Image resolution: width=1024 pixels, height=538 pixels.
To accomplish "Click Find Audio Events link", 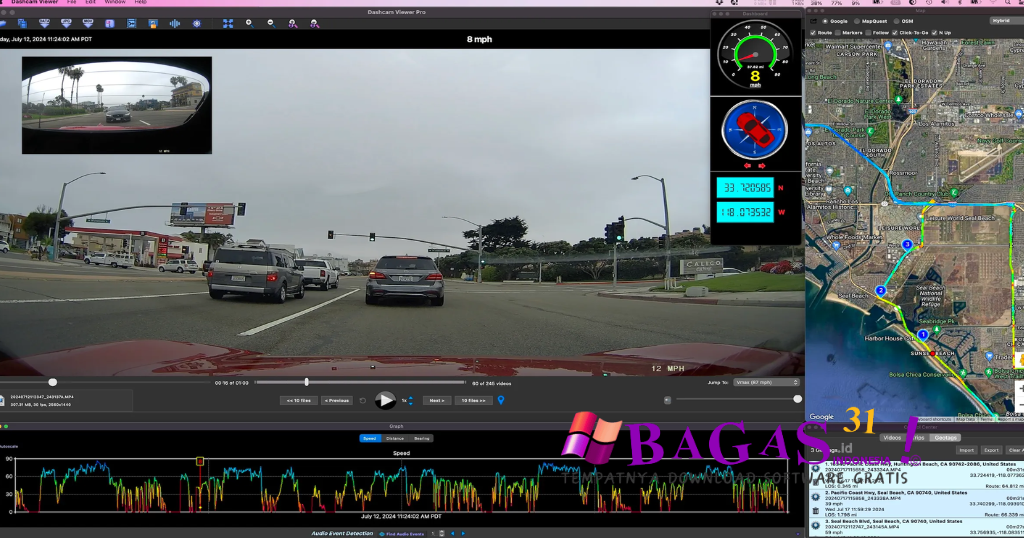I will pos(402,533).
